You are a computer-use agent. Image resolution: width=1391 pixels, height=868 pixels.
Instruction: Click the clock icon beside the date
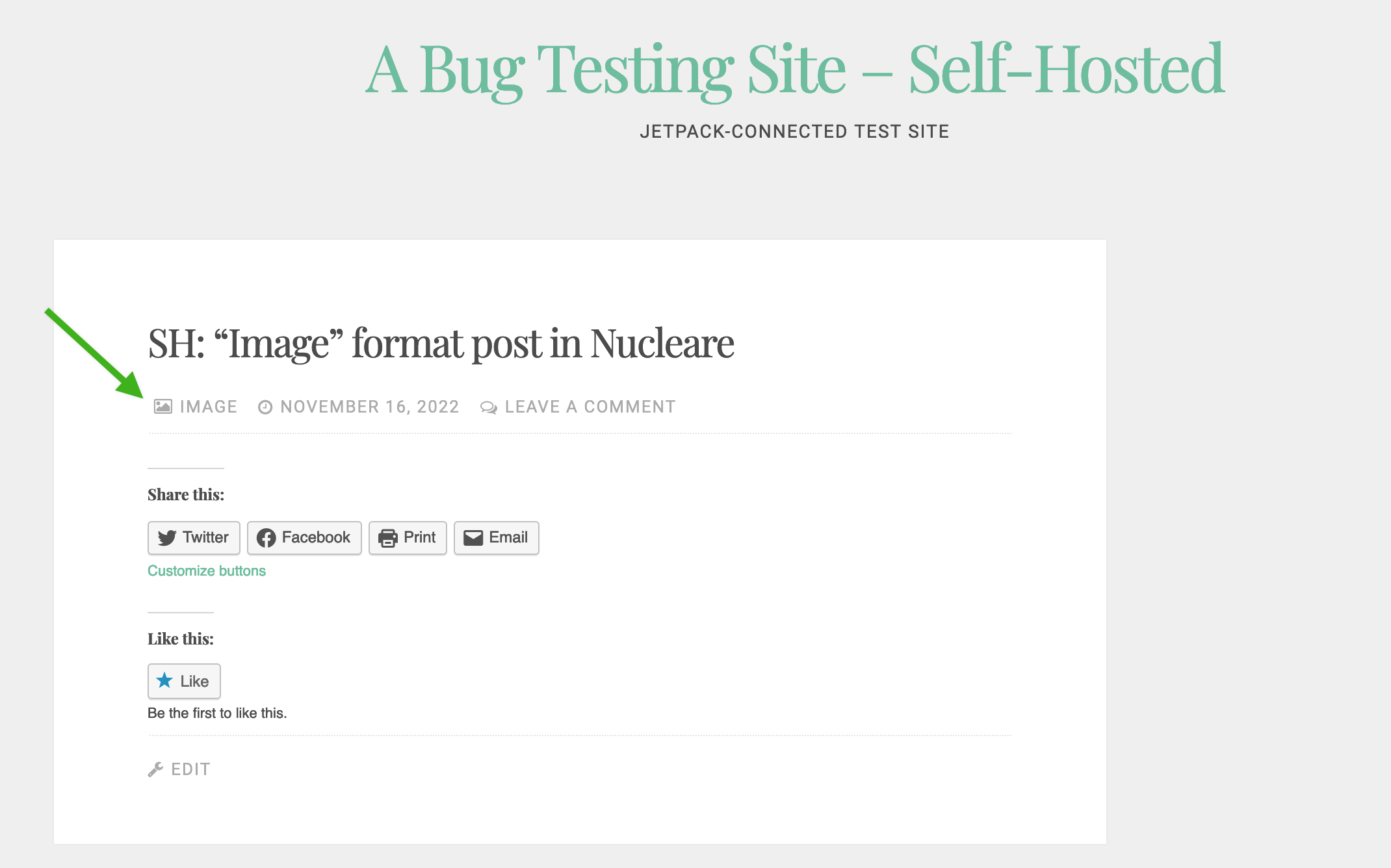[265, 406]
